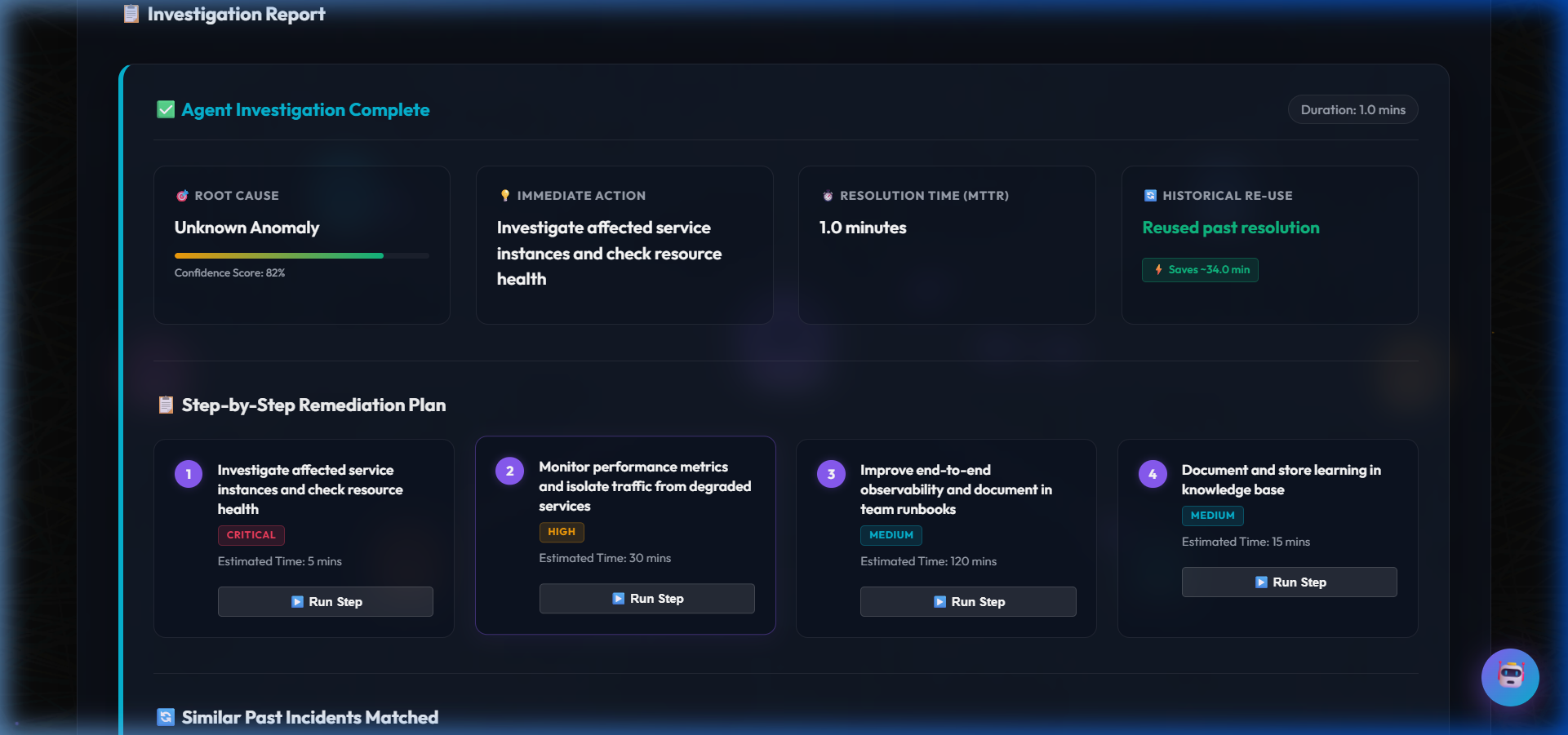Click the ROOT CAUSE card label
The width and height of the screenshot is (1568, 735).
tap(237, 196)
